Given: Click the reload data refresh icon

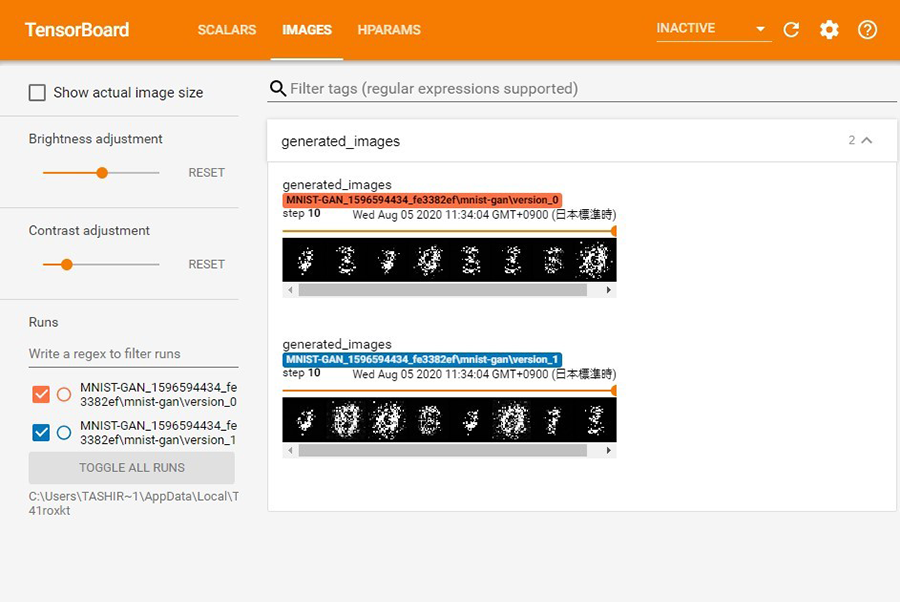Looking at the screenshot, I should (792, 29).
